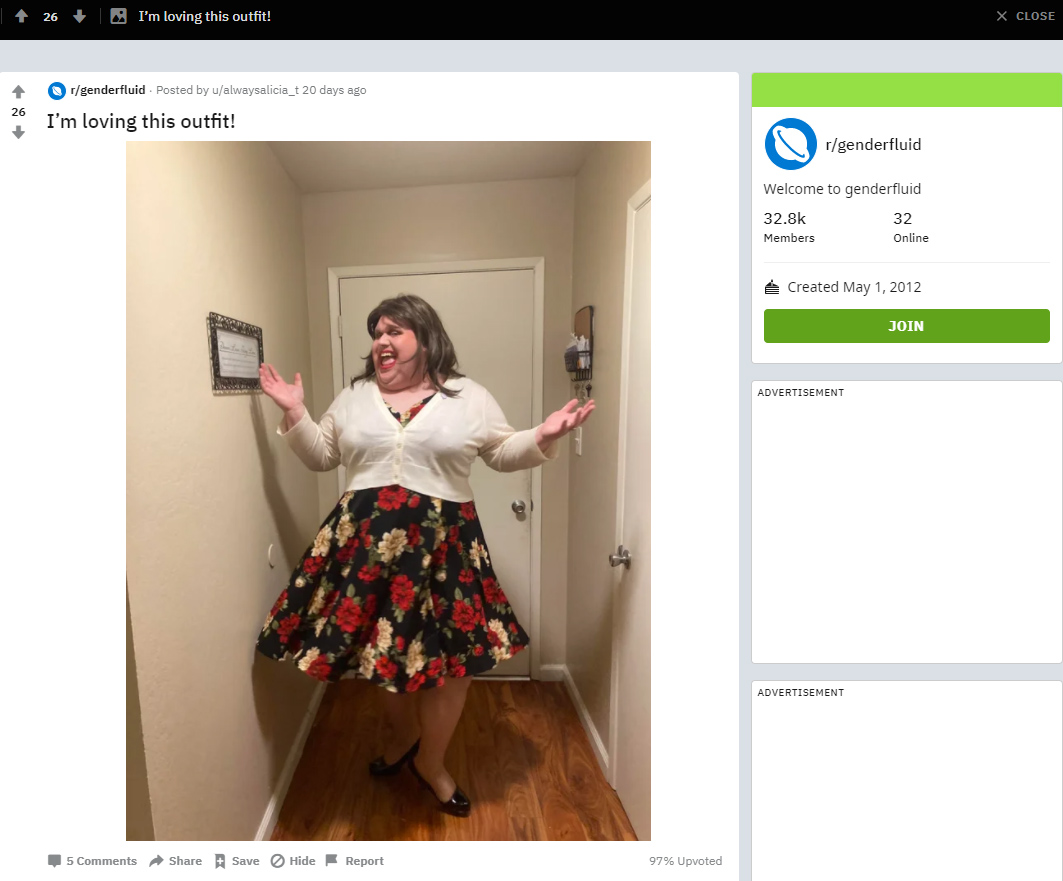This screenshot has width=1063, height=881.
Task: Click the '20 days ago' timestamp
Action: coord(334,90)
